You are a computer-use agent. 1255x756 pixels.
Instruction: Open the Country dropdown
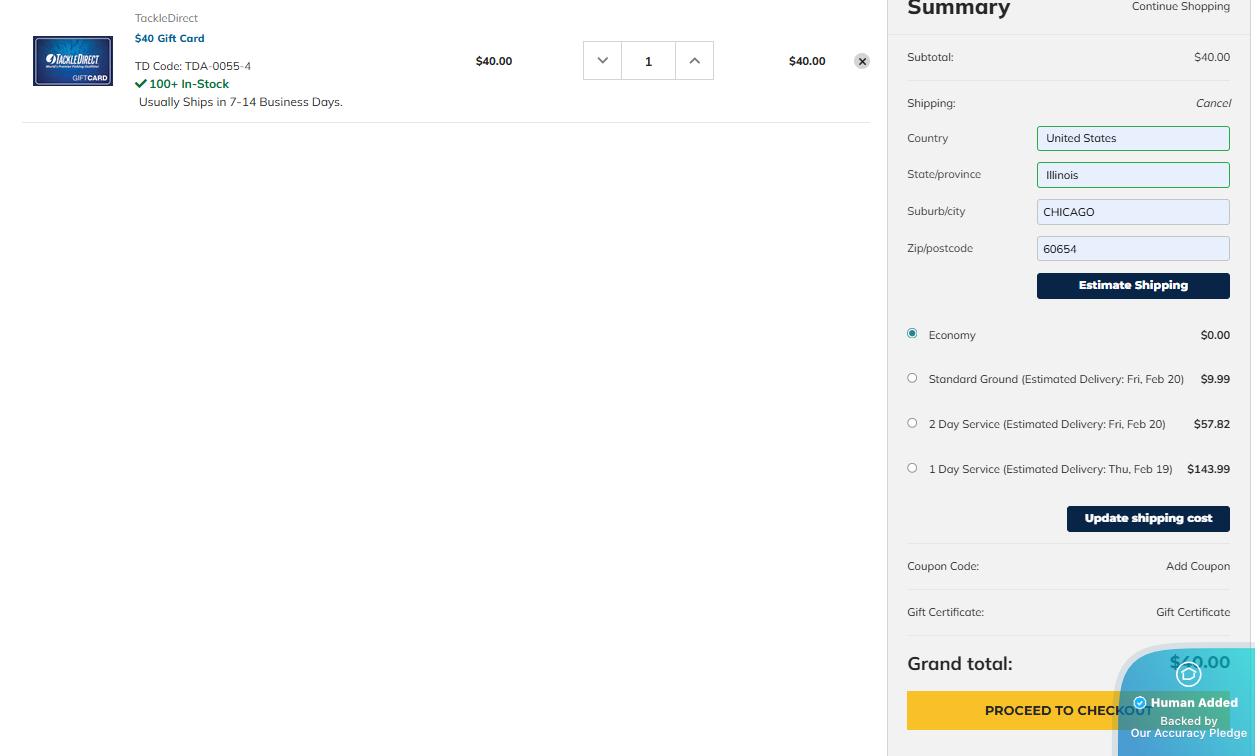1132,138
